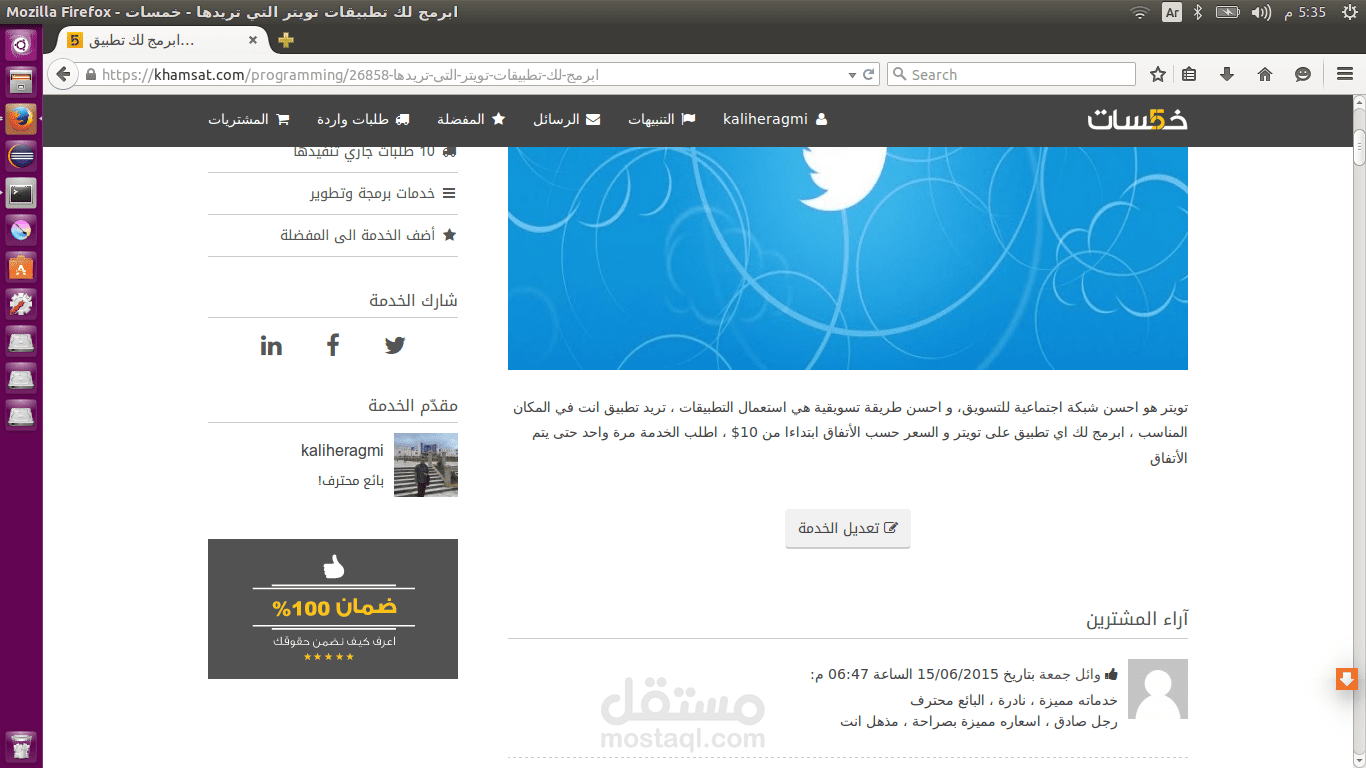
Task: Reload page using the refresh icon
Action: pos(869,74)
